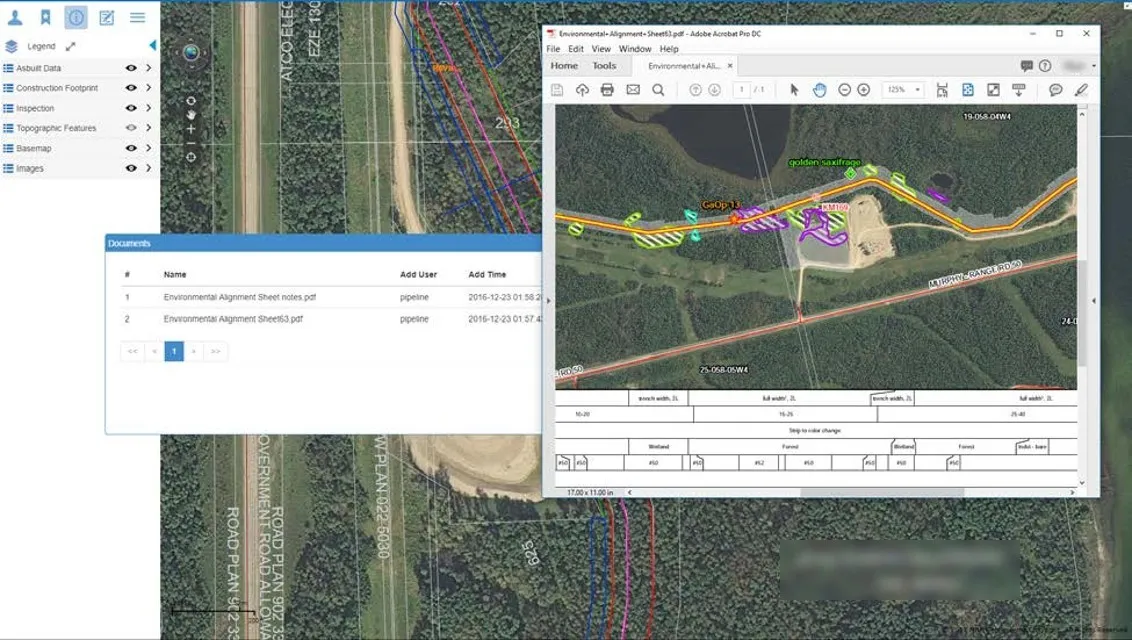Click the globe compass navigation control
The width and height of the screenshot is (1132, 640).
pos(191,53)
